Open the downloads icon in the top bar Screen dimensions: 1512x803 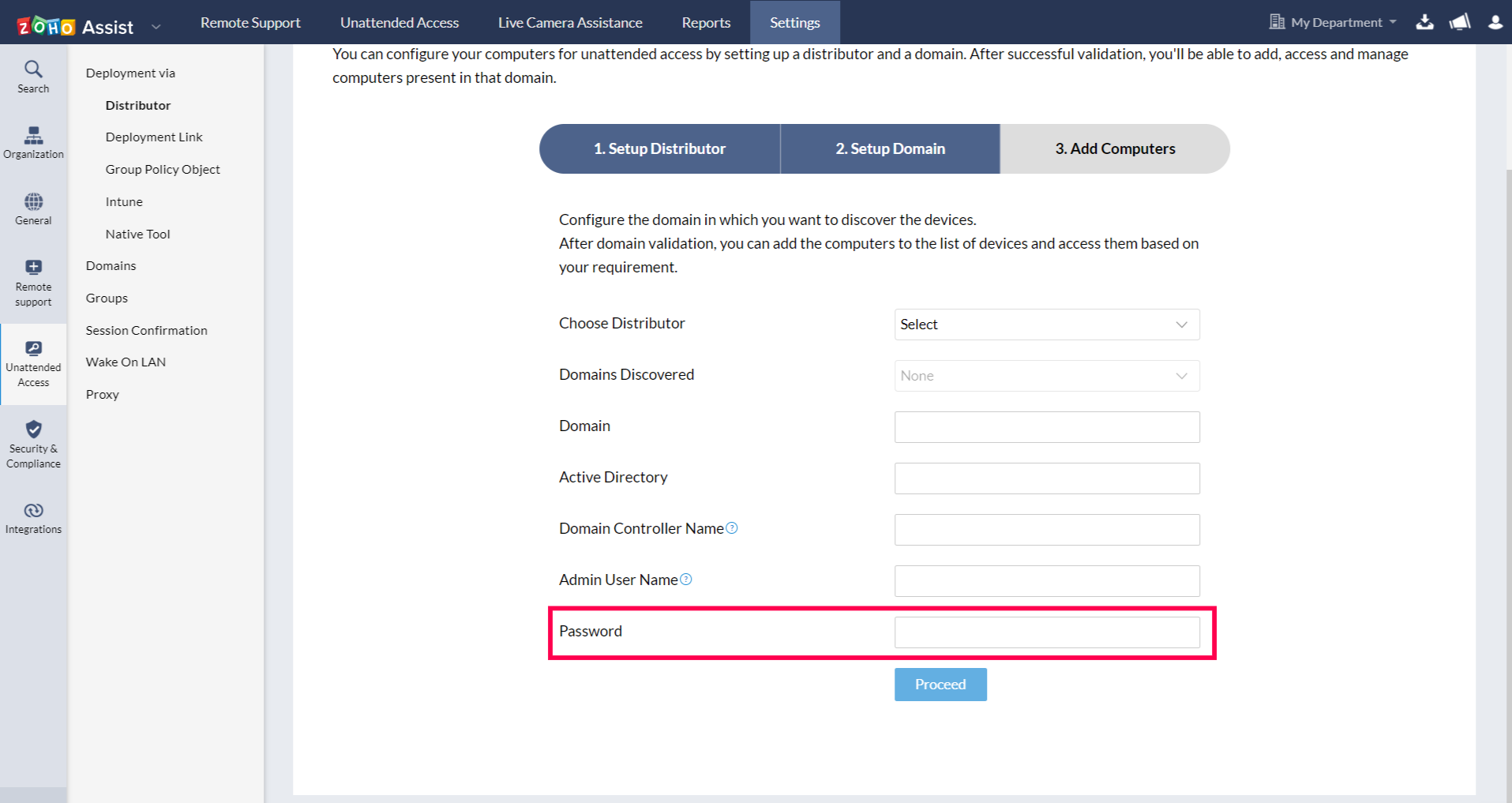[1424, 22]
